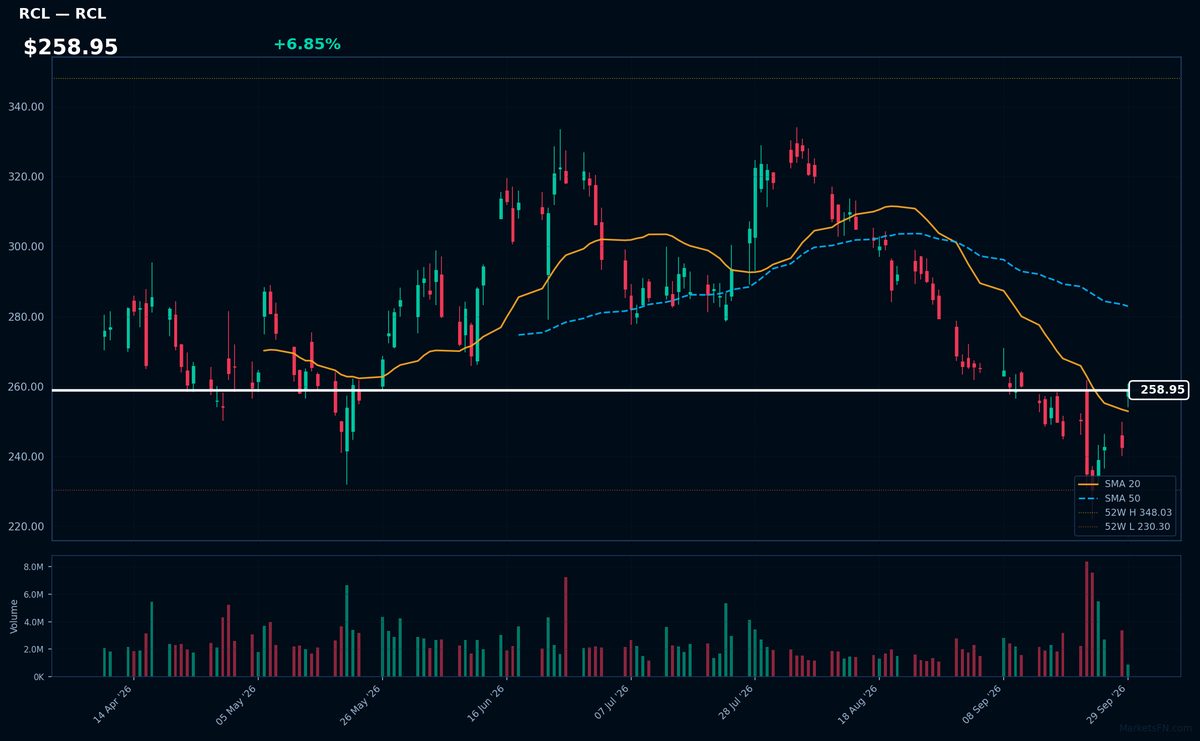1200x741 pixels.
Task: Click the 2.0M volume axis label
Action: (33, 650)
